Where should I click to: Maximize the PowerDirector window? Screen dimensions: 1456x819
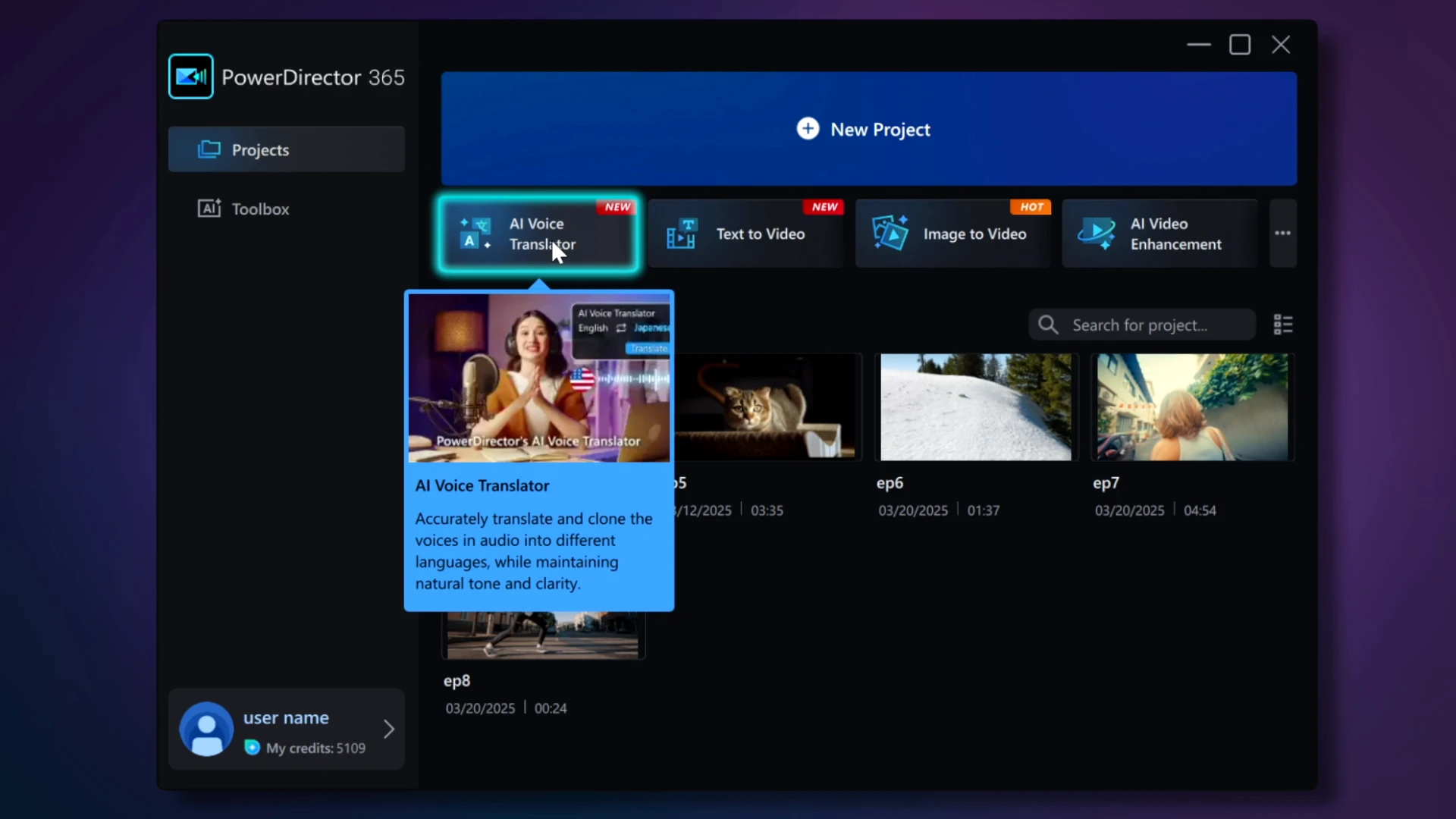(1240, 45)
